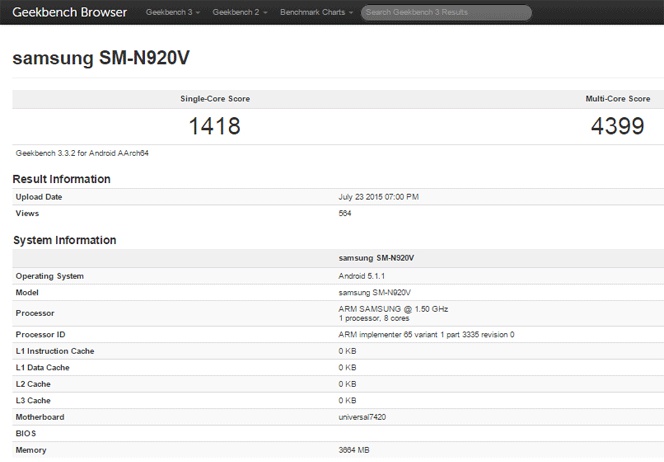Select the Motherboard label
Image resolution: width=664 pixels, height=462 pixels.
tap(40, 417)
